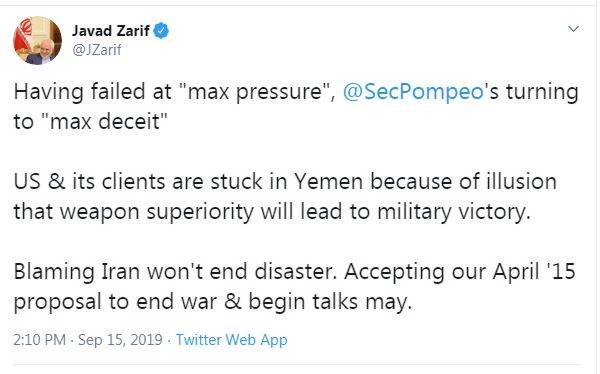The width and height of the screenshot is (600, 374).
Task: Click the 2:10 PM timestamp
Action: 39,340
